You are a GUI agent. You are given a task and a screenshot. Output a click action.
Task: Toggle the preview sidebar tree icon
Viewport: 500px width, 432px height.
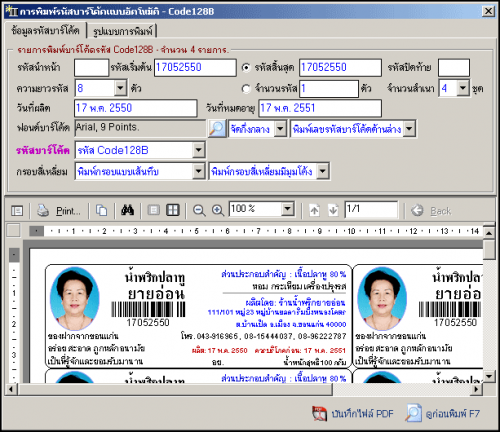coord(17,211)
